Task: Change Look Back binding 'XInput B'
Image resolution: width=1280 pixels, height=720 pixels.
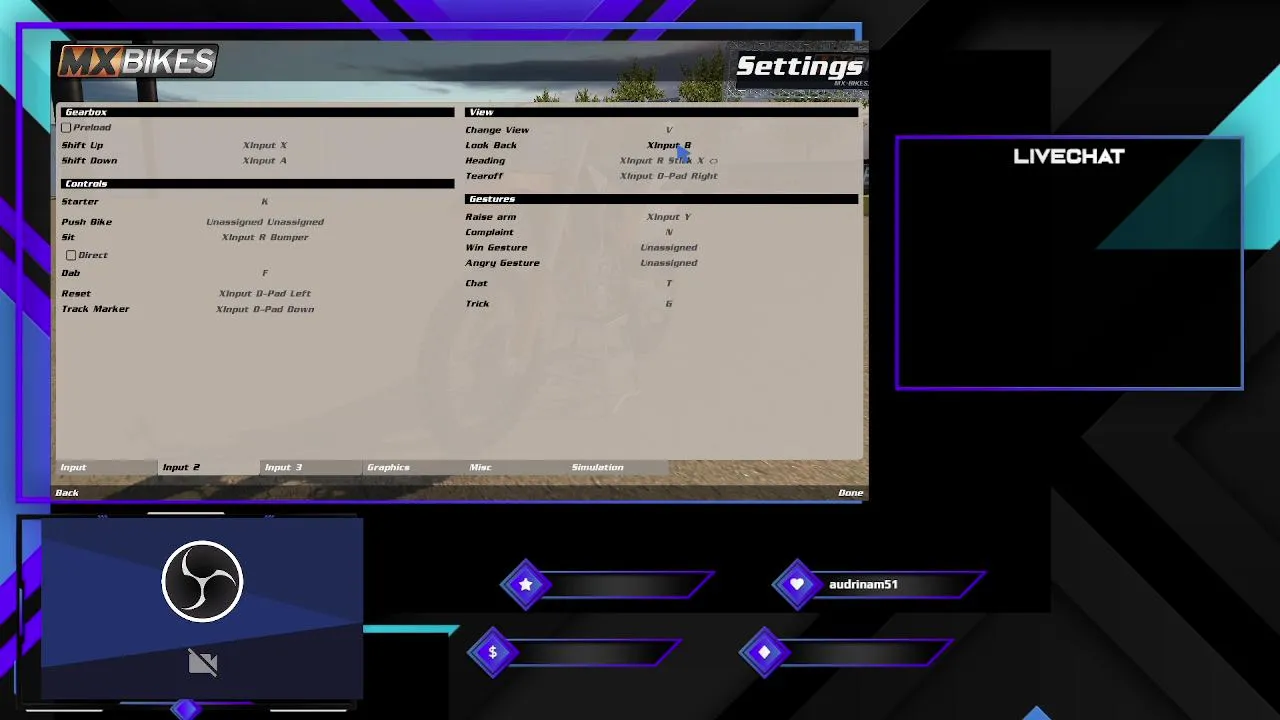Action: pos(669,145)
